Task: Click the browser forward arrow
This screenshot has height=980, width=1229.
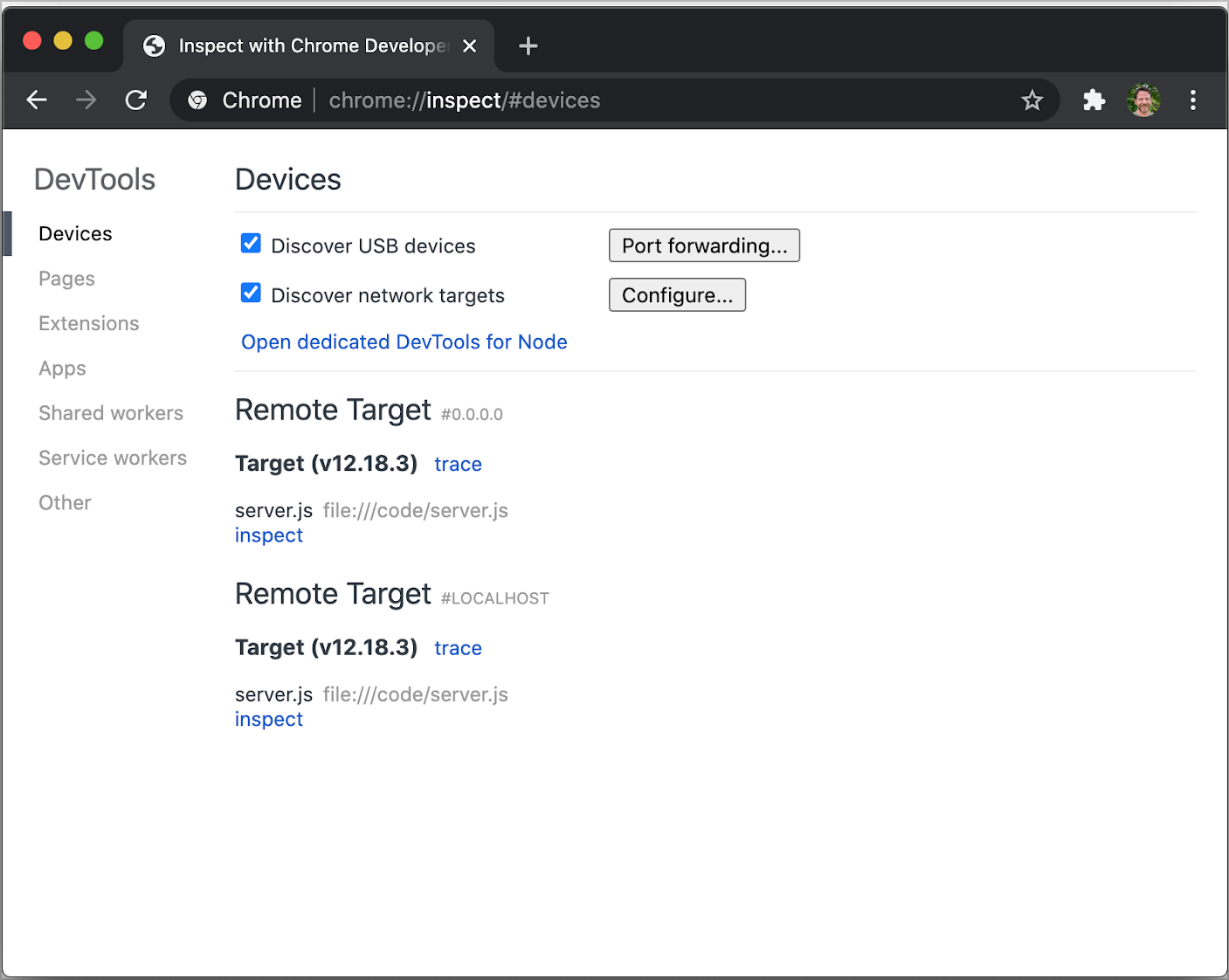Action: click(86, 100)
